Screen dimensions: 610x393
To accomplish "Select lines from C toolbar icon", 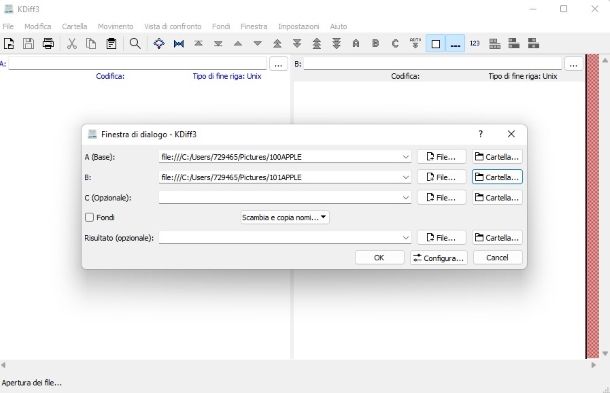I will tap(395, 44).
